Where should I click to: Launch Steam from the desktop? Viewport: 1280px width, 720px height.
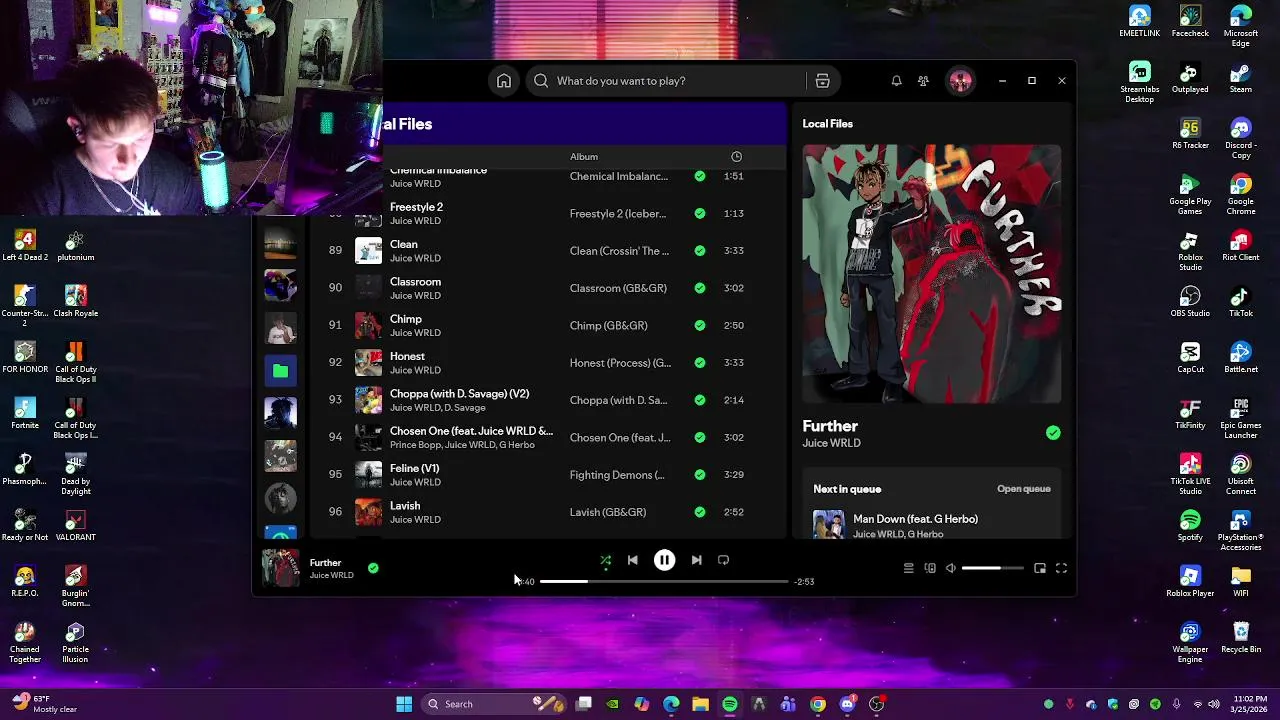(x=1241, y=77)
